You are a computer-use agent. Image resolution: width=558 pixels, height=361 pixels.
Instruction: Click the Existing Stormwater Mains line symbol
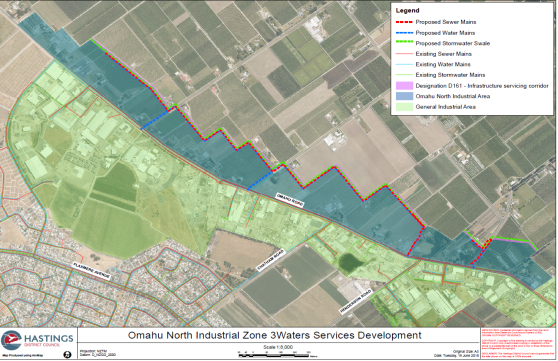[404, 75]
